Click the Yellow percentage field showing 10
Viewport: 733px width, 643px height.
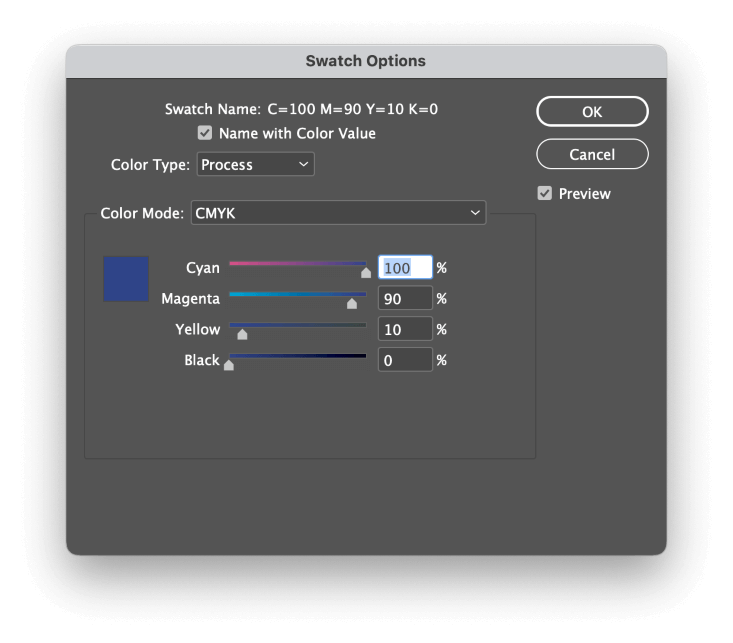pyautogui.click(x=405, y=329)
